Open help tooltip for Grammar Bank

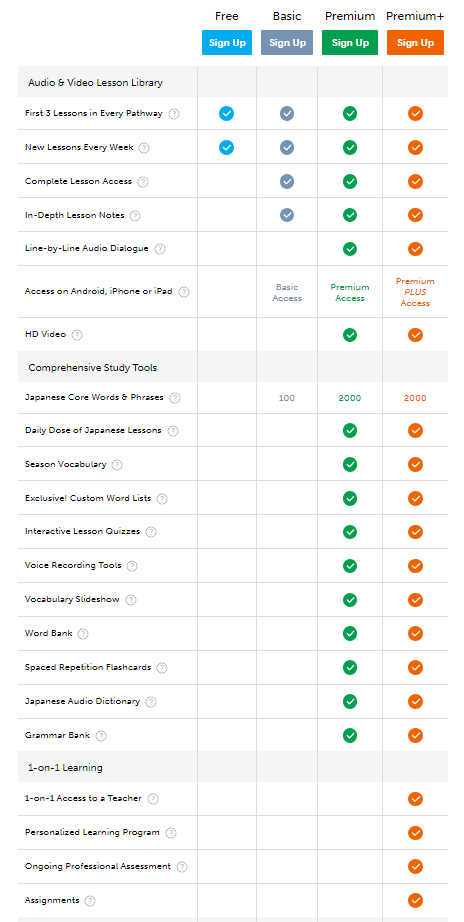tap(101, 736)
